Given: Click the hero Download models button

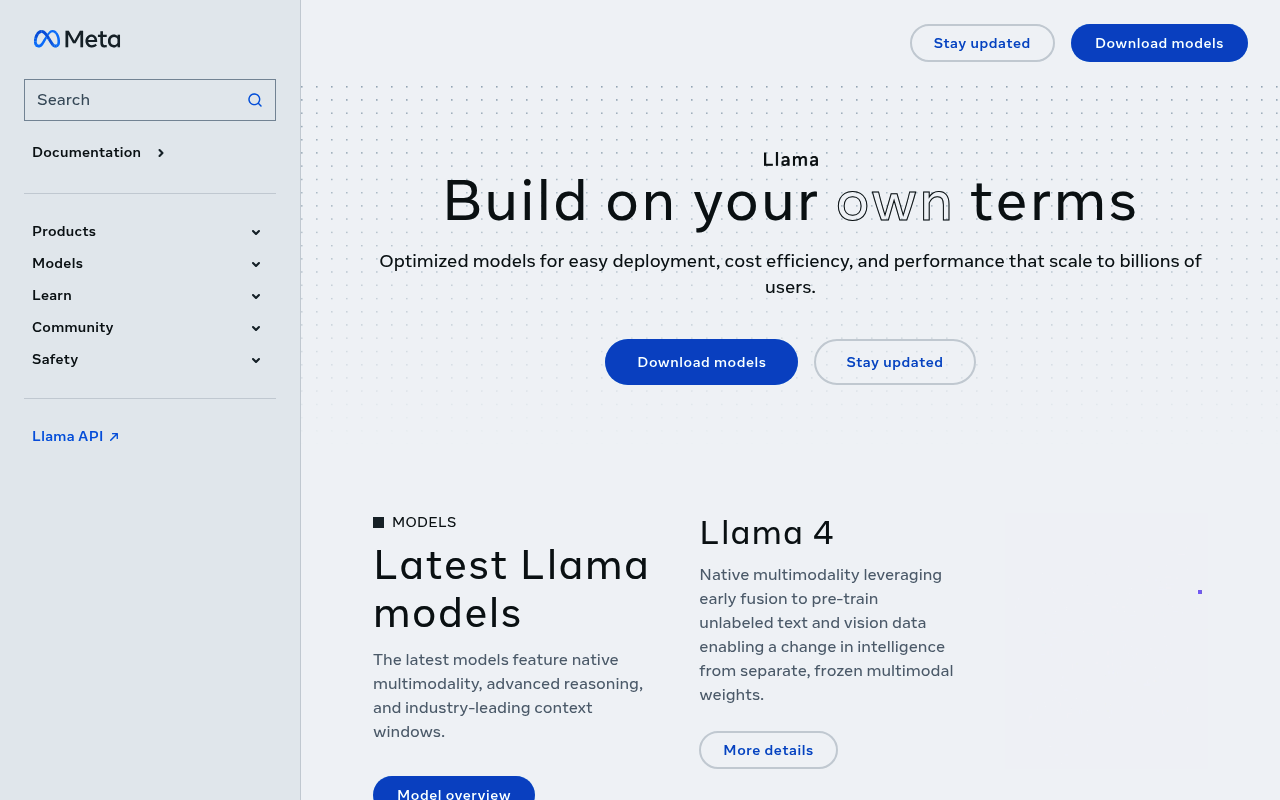Looking at the screenshot, I should click(x=701, y=362).
